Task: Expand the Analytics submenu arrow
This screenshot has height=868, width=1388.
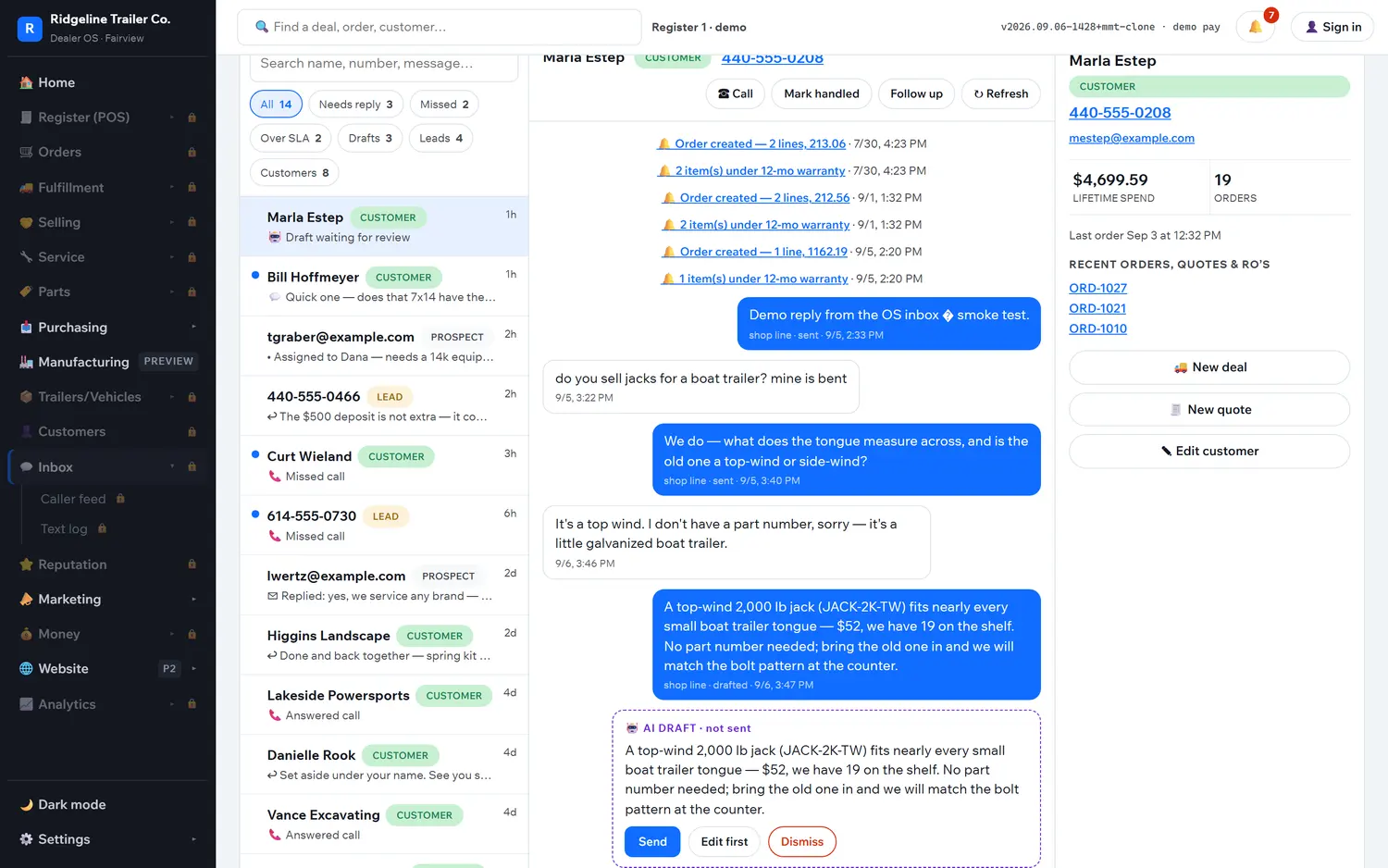Action: [x=172, y=703]
